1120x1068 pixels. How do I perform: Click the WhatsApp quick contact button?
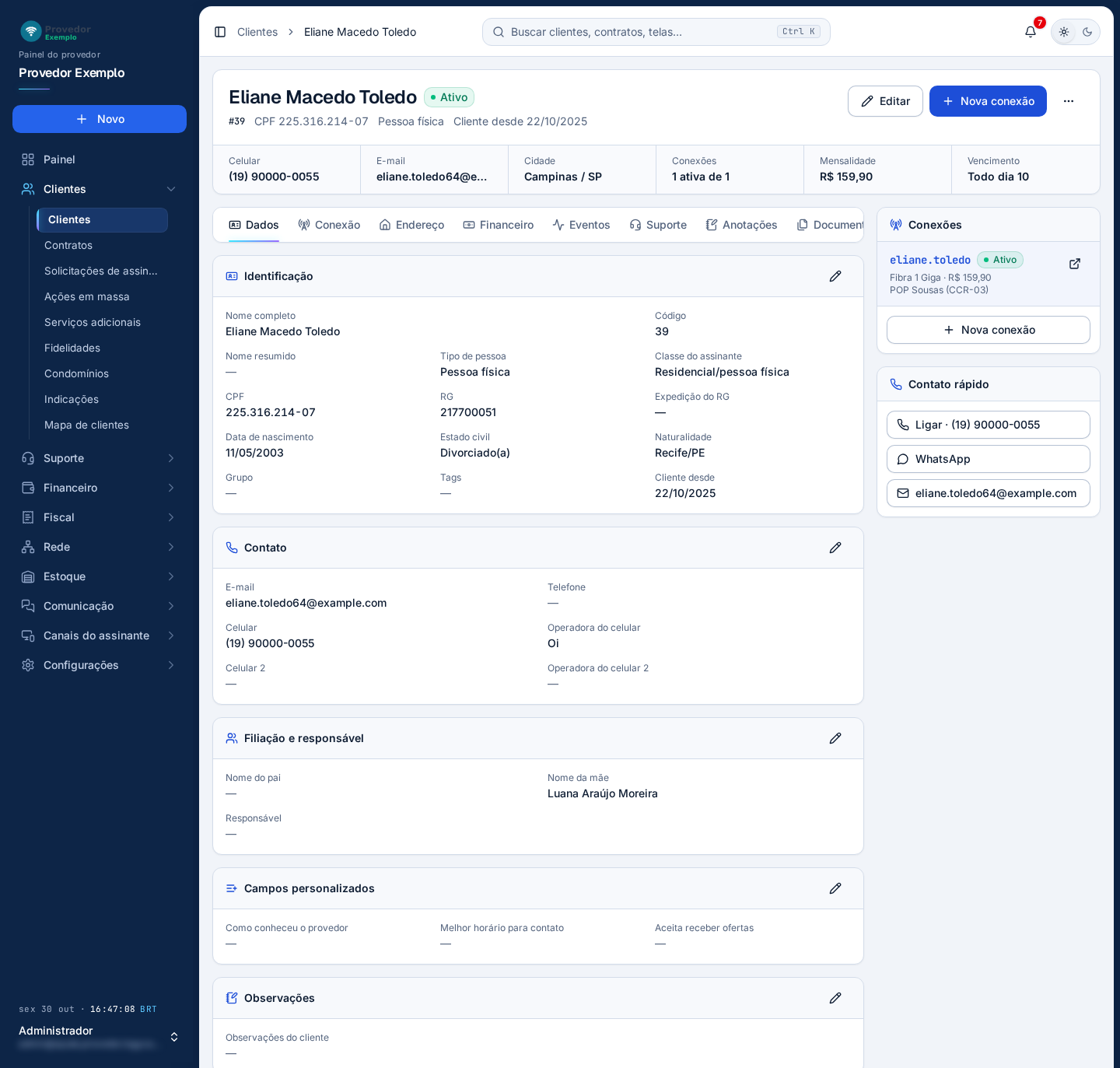click(989, 459)
